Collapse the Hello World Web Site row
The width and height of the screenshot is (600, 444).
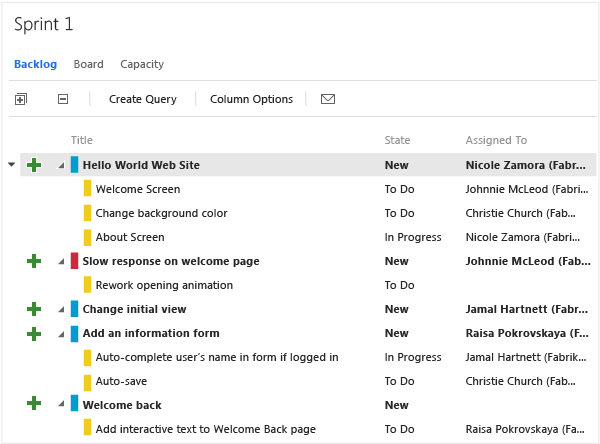(61, 165)
